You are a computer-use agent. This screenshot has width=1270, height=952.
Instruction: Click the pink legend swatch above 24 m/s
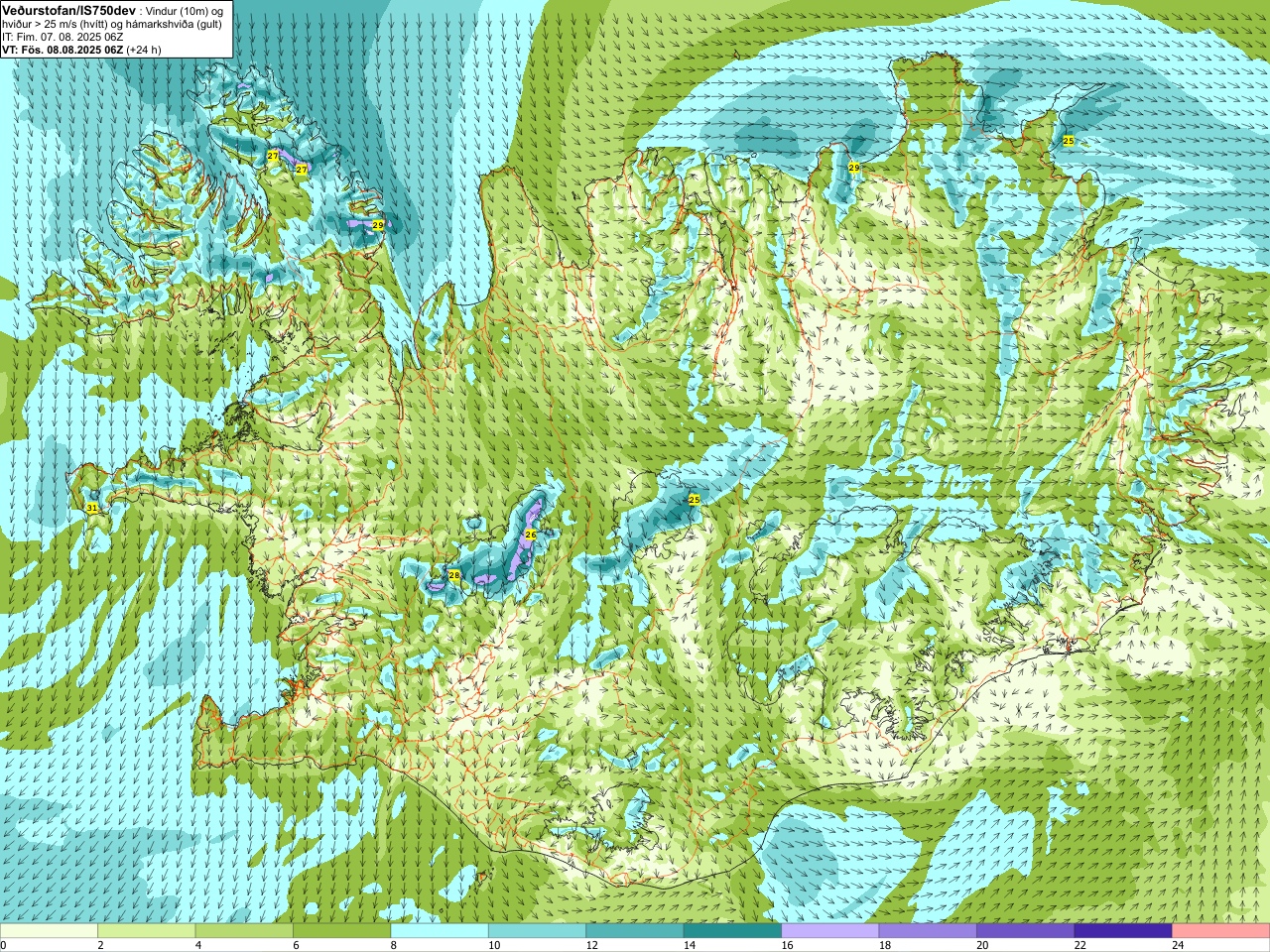1221,931
